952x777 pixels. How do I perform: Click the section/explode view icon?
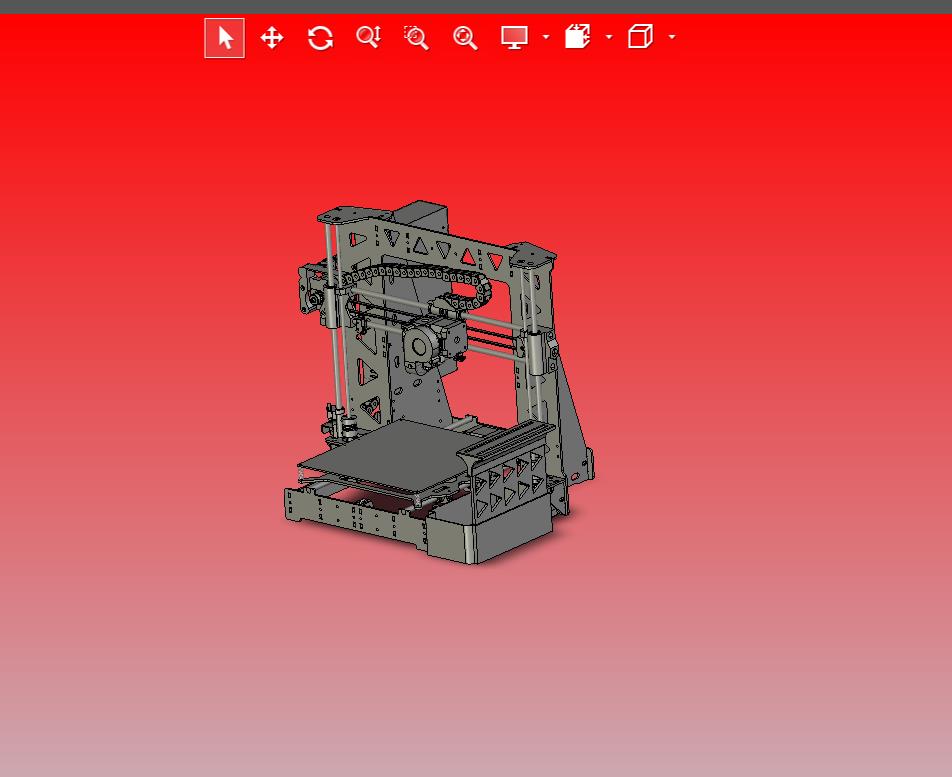click(577, 36)
